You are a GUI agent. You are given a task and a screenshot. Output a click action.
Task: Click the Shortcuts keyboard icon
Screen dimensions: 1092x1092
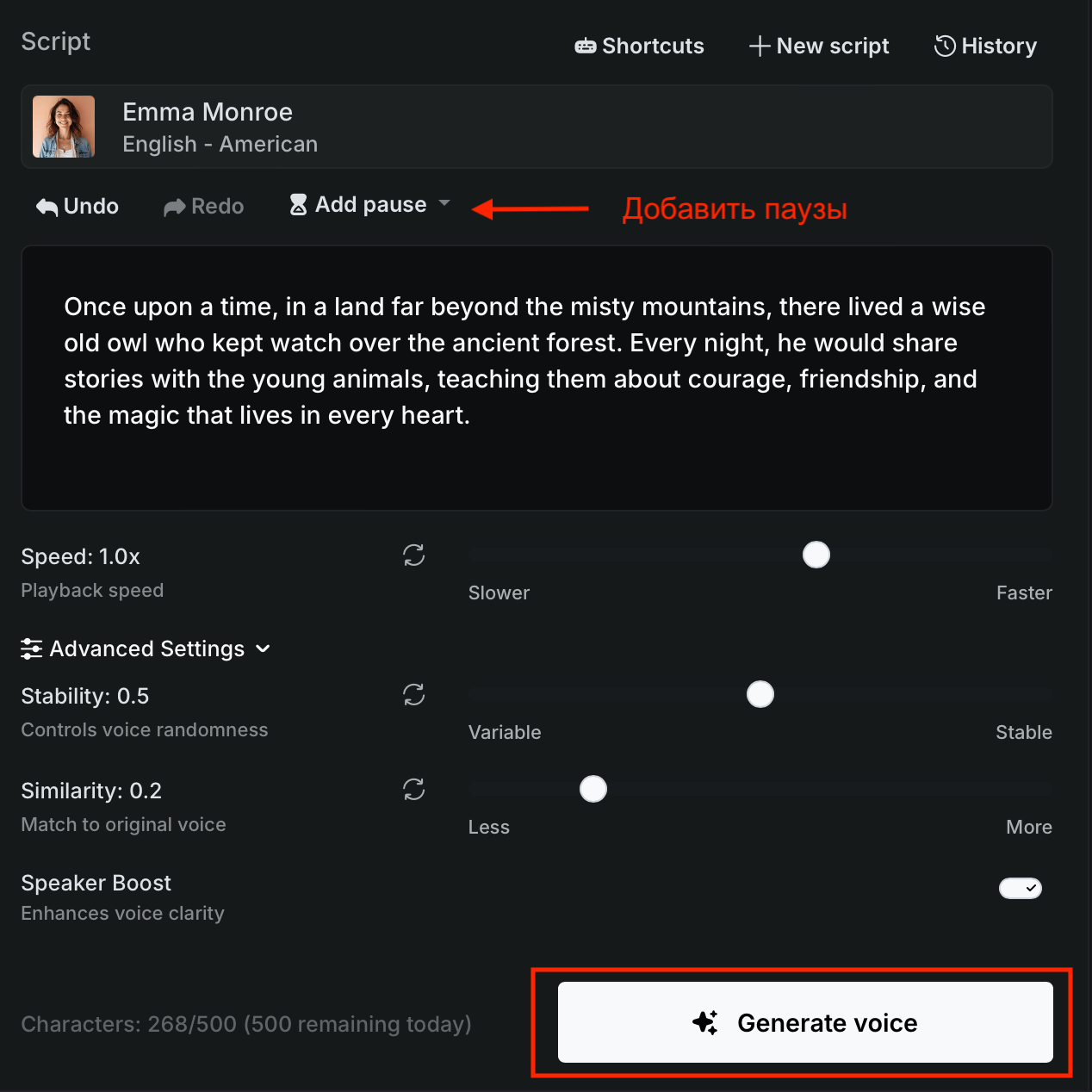pyautogui.click(x=586, y=47)
